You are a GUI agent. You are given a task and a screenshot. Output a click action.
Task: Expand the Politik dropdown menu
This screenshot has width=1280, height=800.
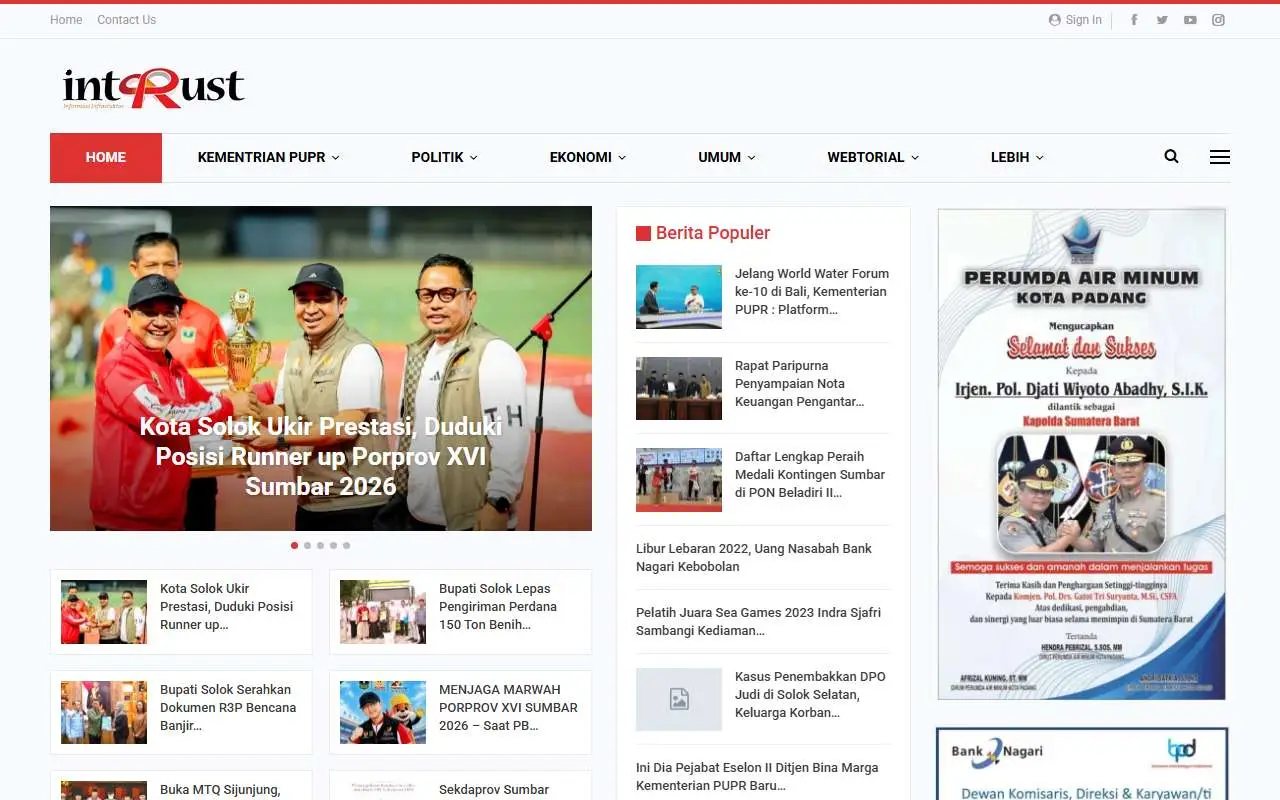point(444,157)
